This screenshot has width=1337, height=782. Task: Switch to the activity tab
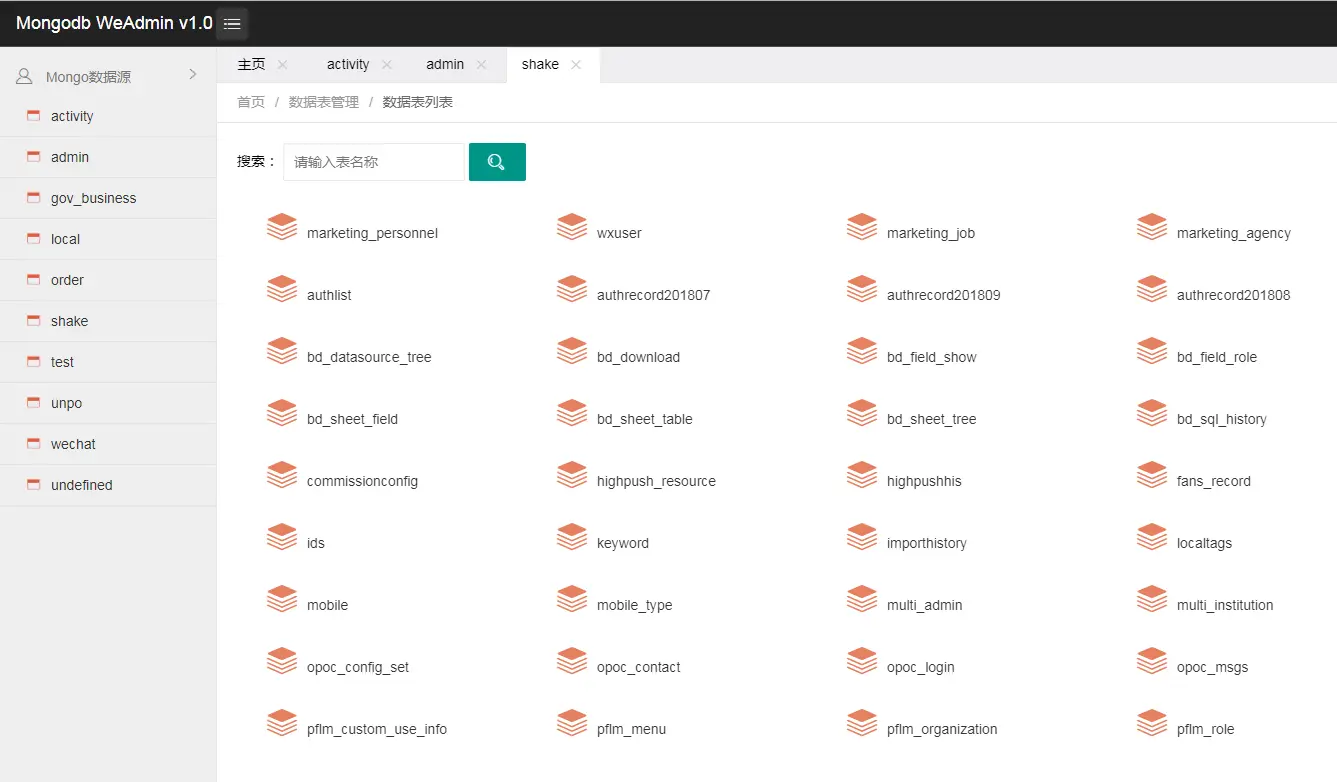pos(348,64)
